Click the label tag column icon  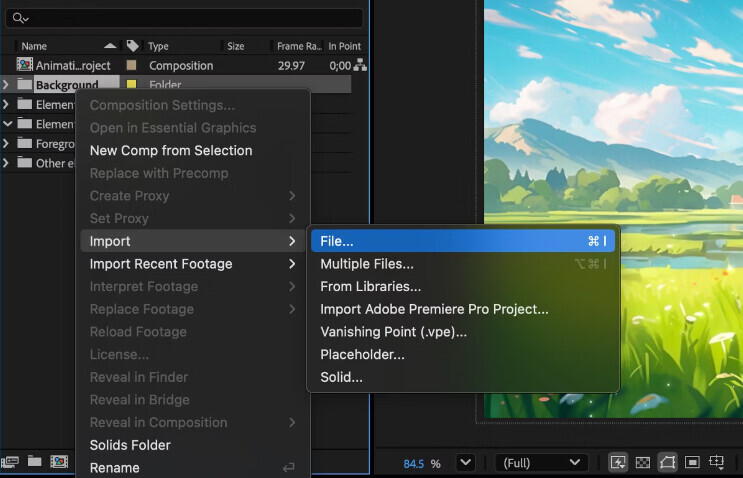pyautogui.click(x=133, y=46)
